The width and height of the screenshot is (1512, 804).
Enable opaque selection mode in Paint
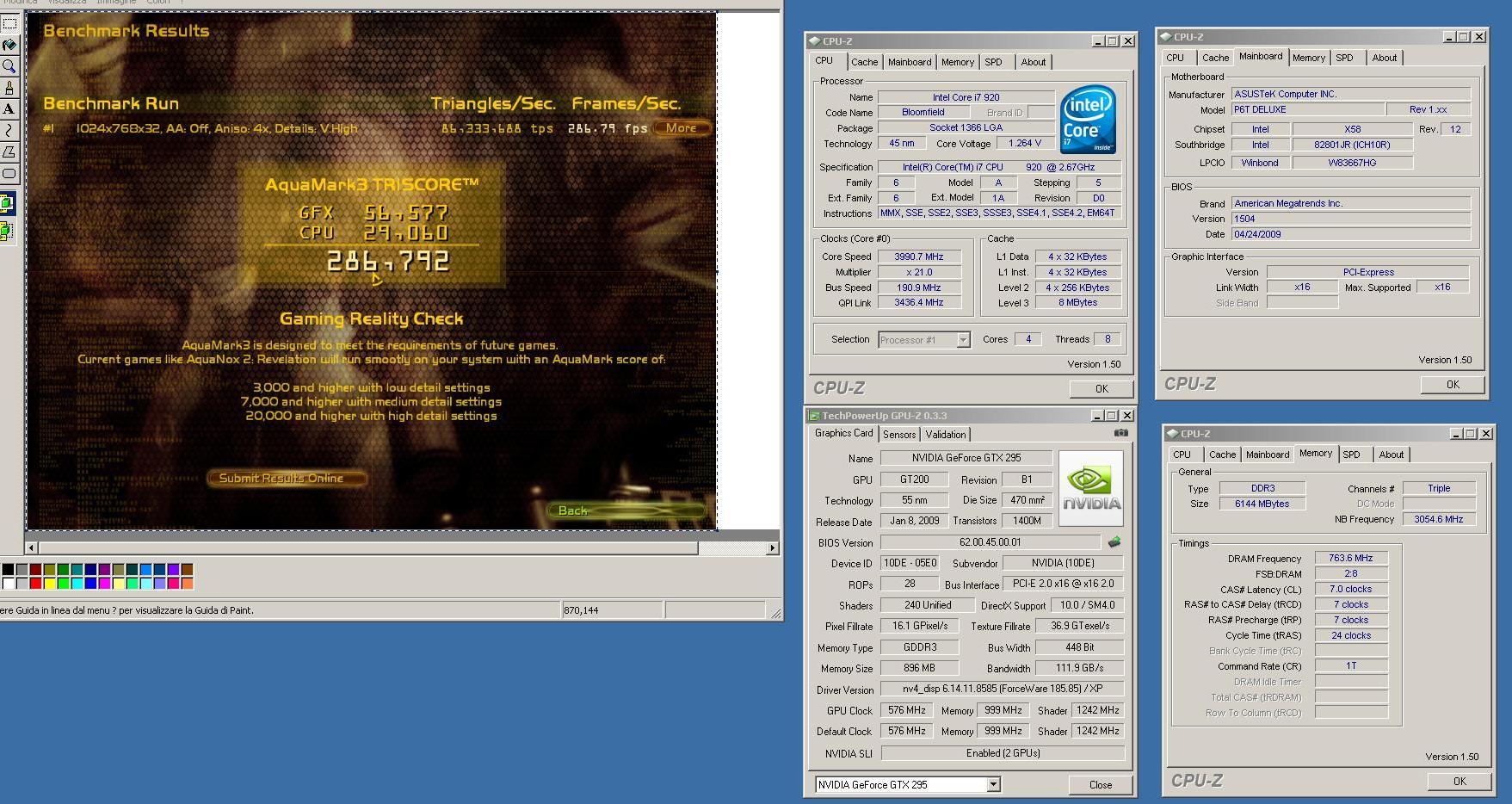click(7, 204)
